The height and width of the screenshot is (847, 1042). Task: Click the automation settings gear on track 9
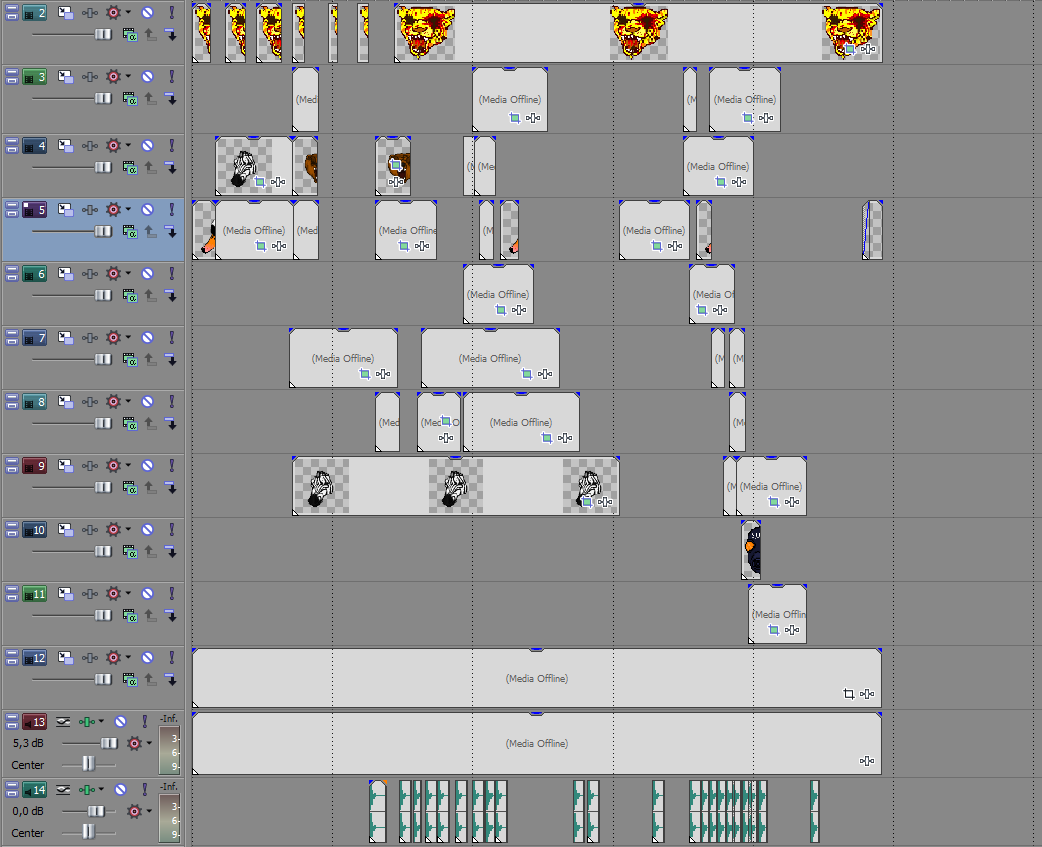(x=114, y=465)
